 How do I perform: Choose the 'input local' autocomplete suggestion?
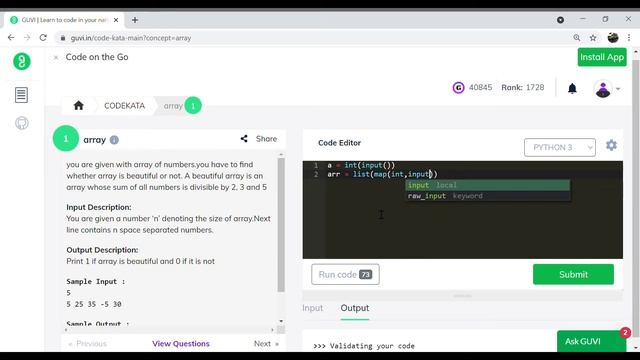click(488, 185)
